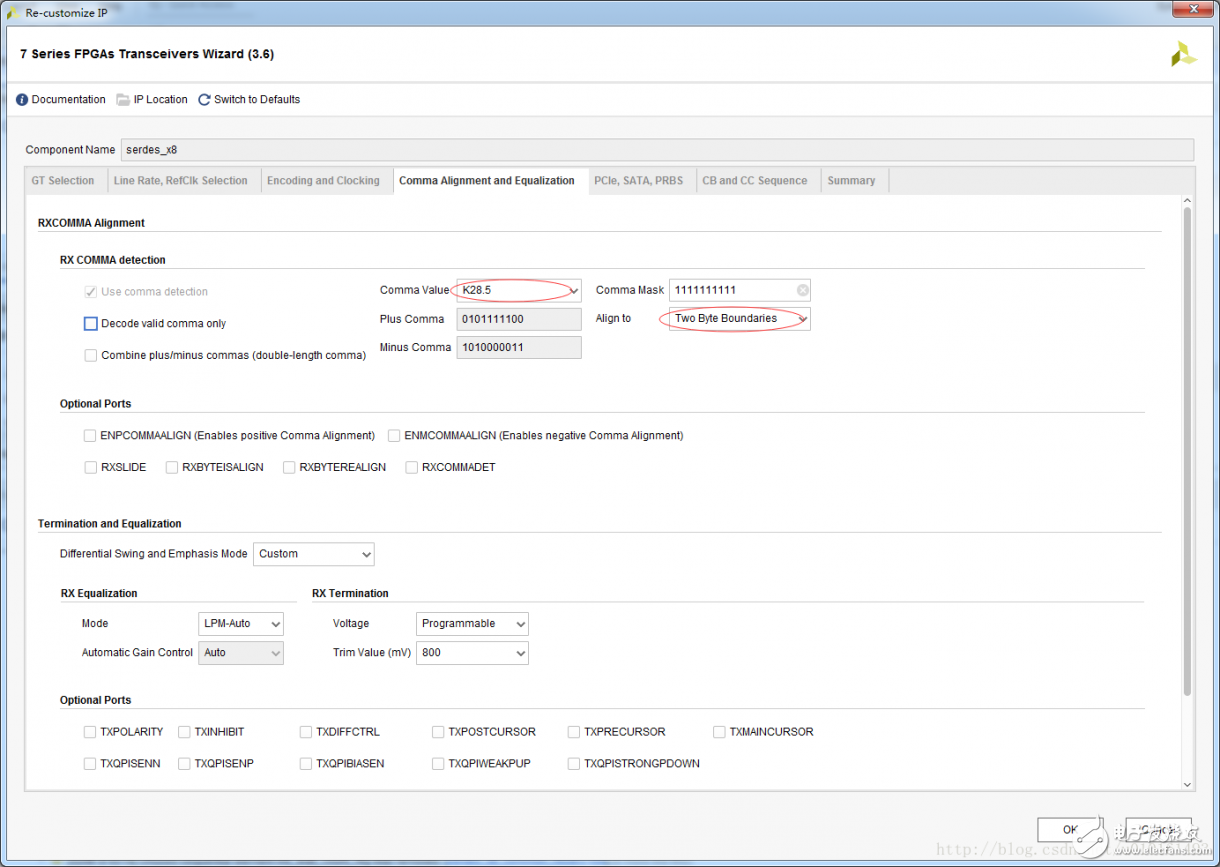Clear the Comma Mask field with the X icon
This screenshot has width=1220, height=867.
click(x=802, y=291)
